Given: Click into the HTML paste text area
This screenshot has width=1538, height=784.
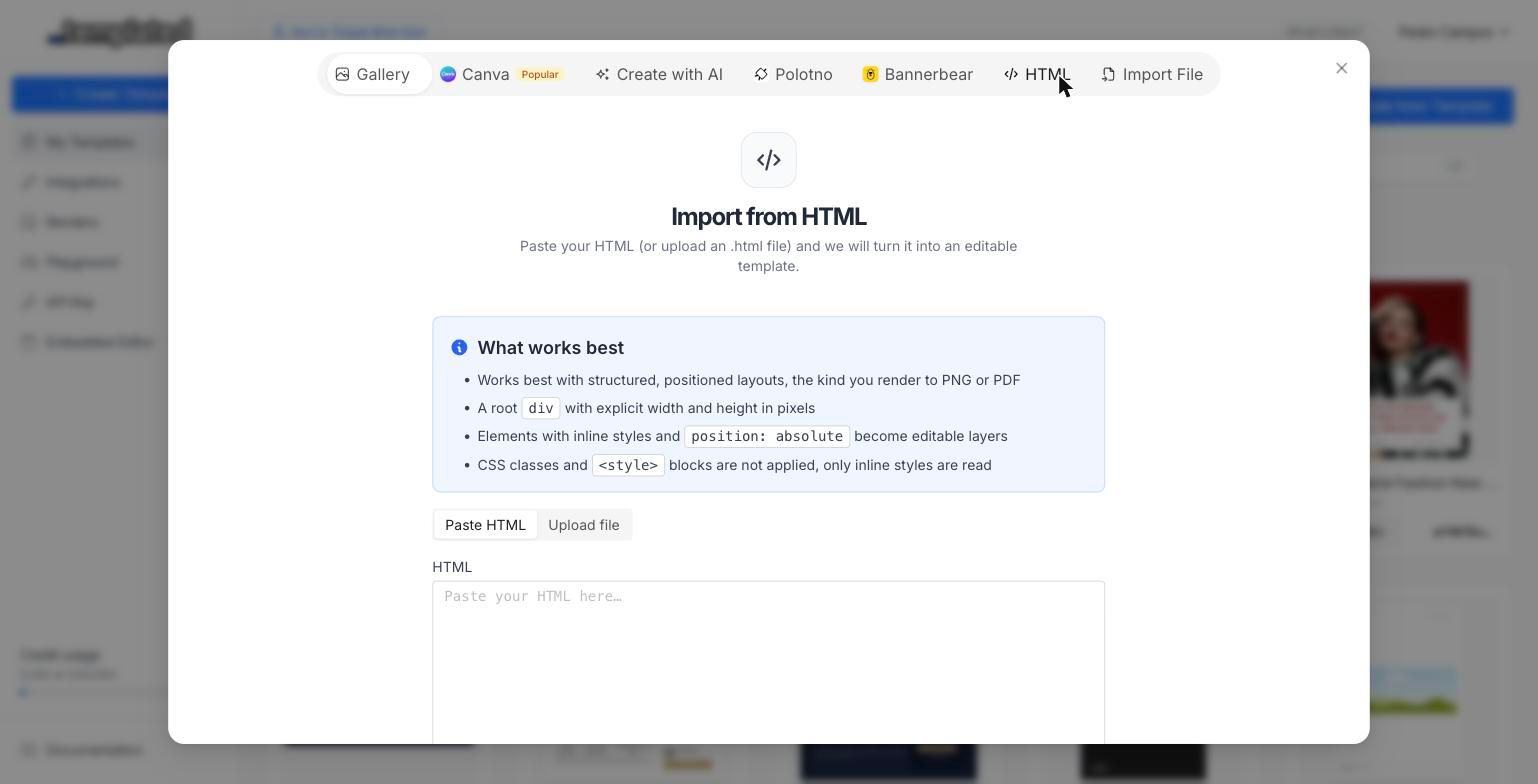Looking at the screenshot, I should (x=768, y=662).
